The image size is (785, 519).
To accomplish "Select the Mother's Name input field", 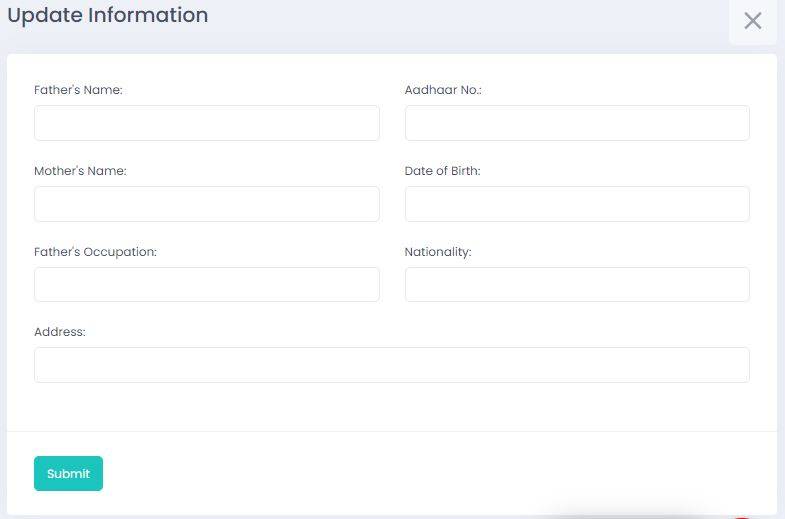I will 206,204.
